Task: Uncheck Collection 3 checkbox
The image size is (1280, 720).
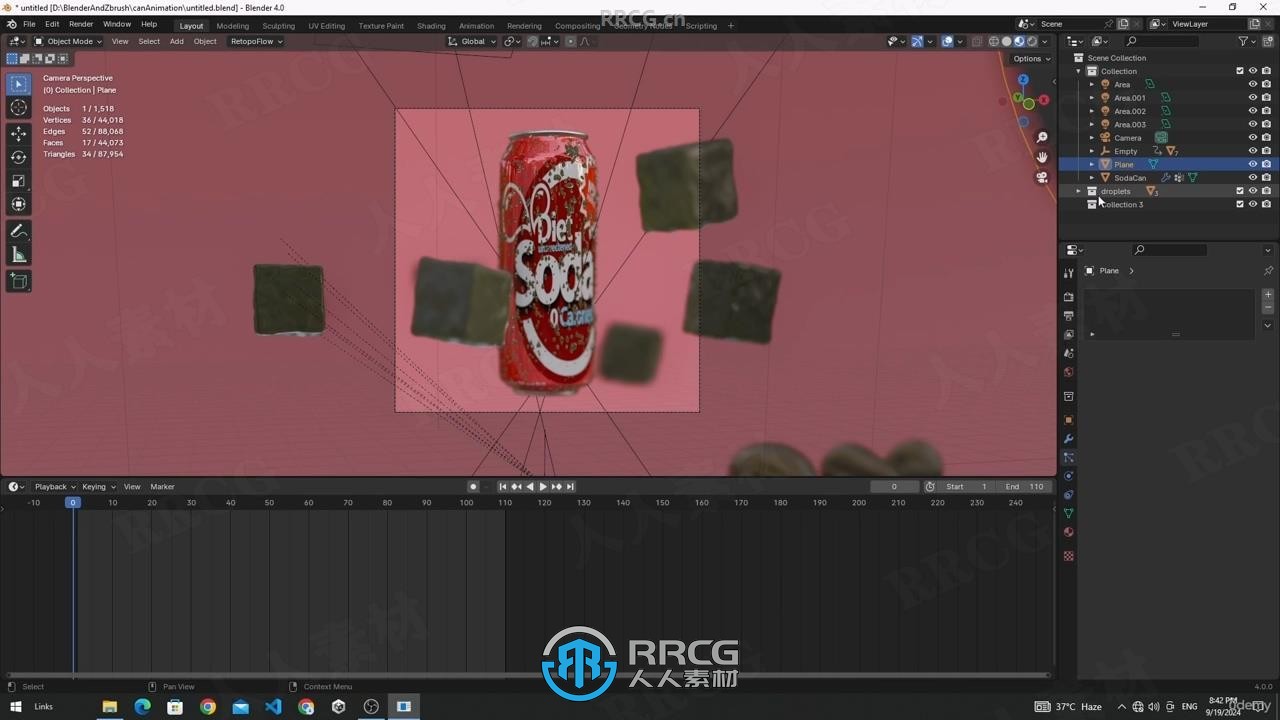Action: click(x=1240, y=204)
